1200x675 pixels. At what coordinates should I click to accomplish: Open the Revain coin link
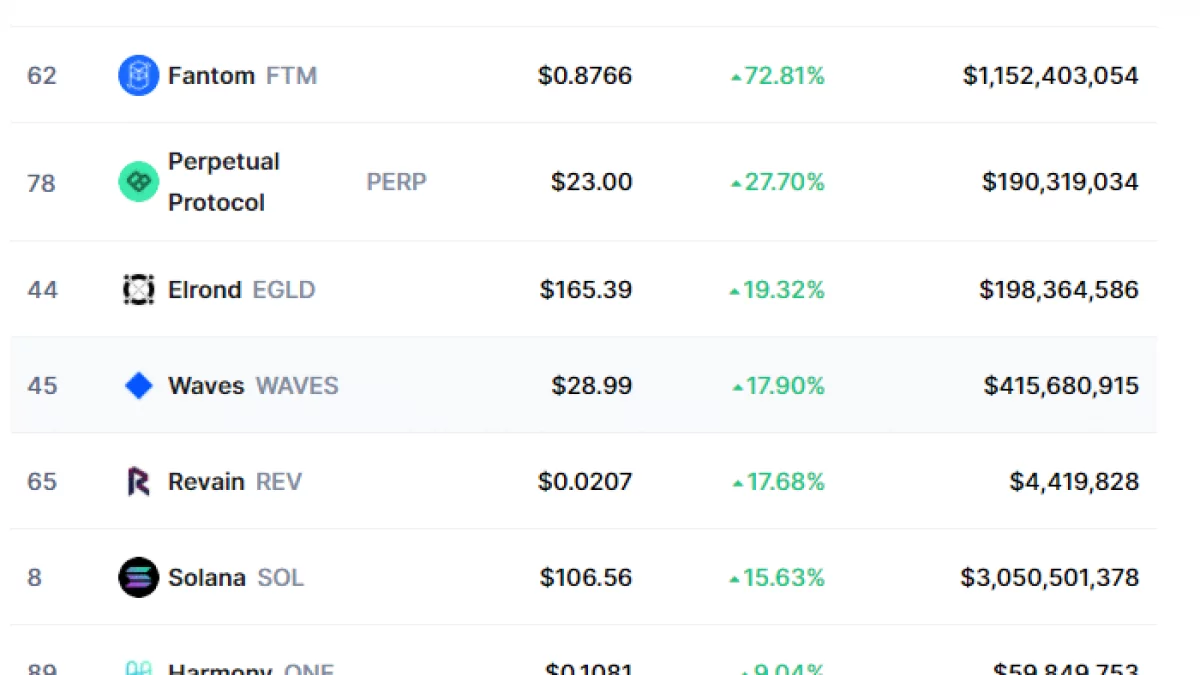click(x=206, y=482)
